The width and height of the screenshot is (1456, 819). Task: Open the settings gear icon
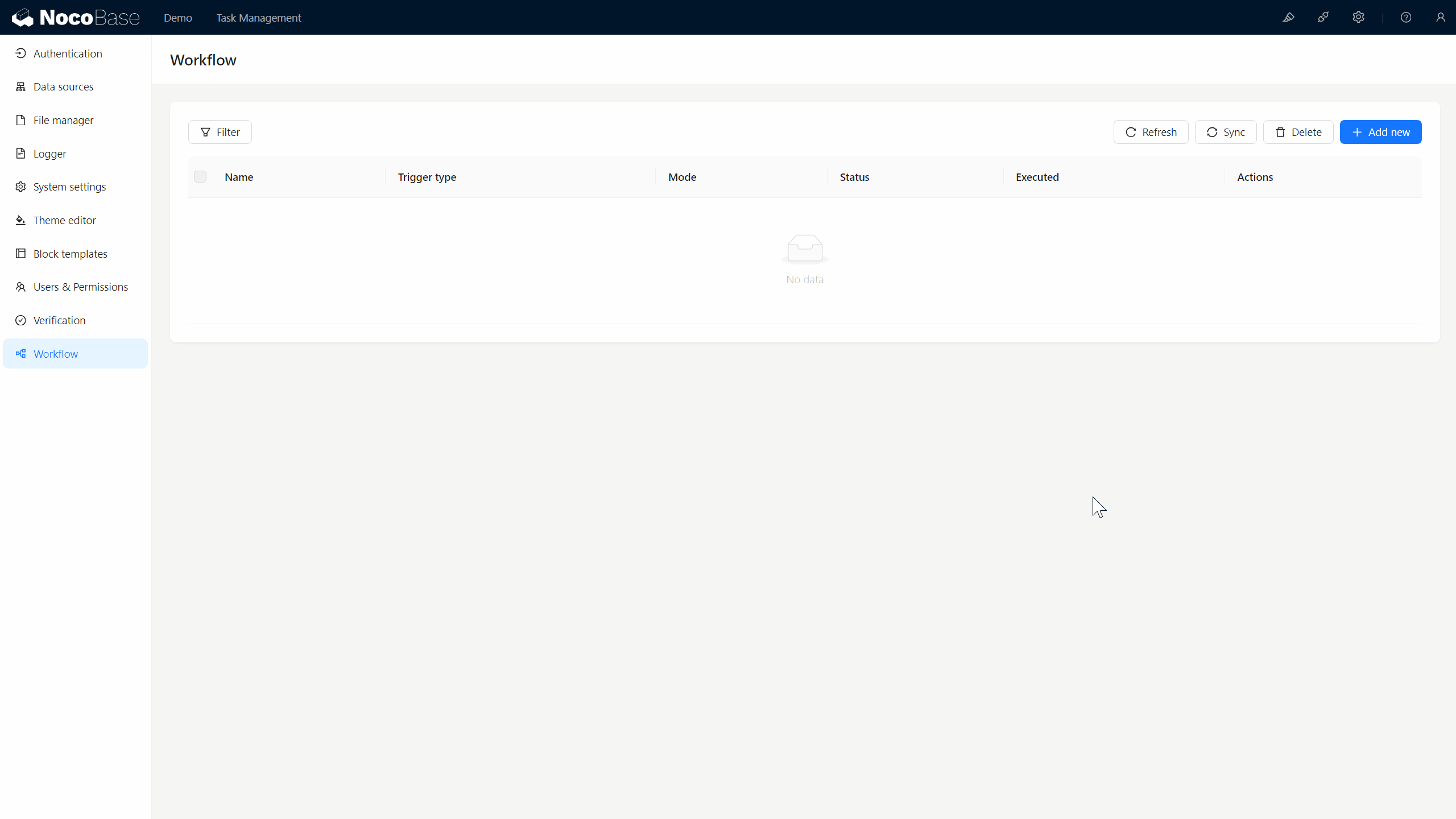click(1358, 17)
